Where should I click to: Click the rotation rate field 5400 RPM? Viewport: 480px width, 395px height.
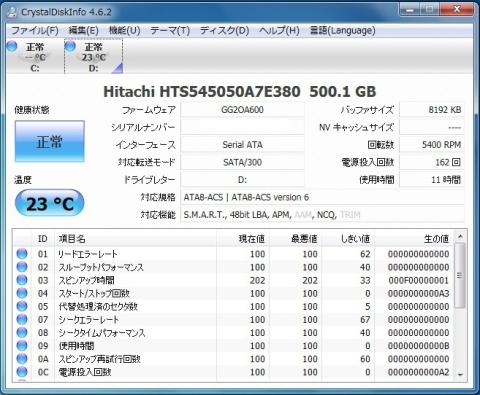click(x=432, y=145)
